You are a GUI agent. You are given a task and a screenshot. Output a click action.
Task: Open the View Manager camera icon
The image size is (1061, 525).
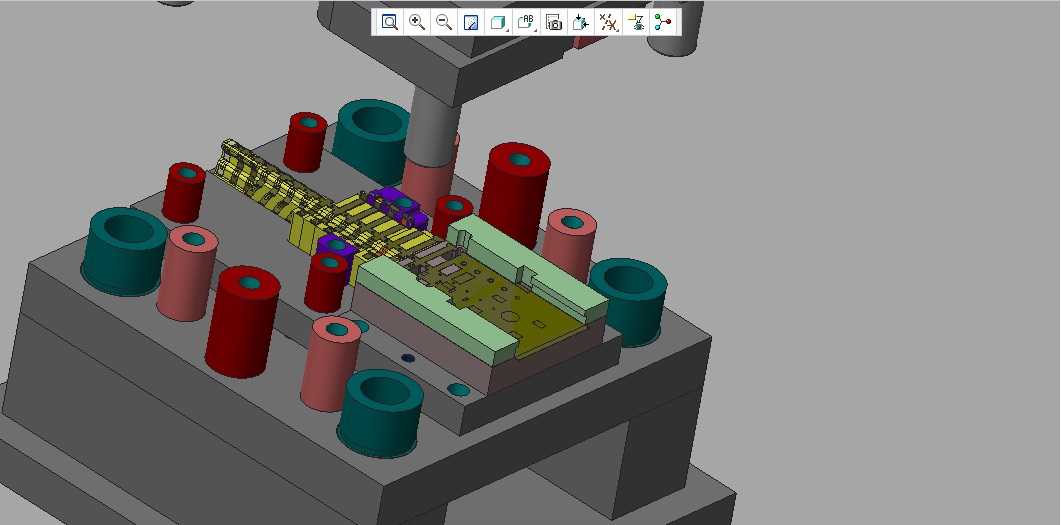(x=554, y=22)
